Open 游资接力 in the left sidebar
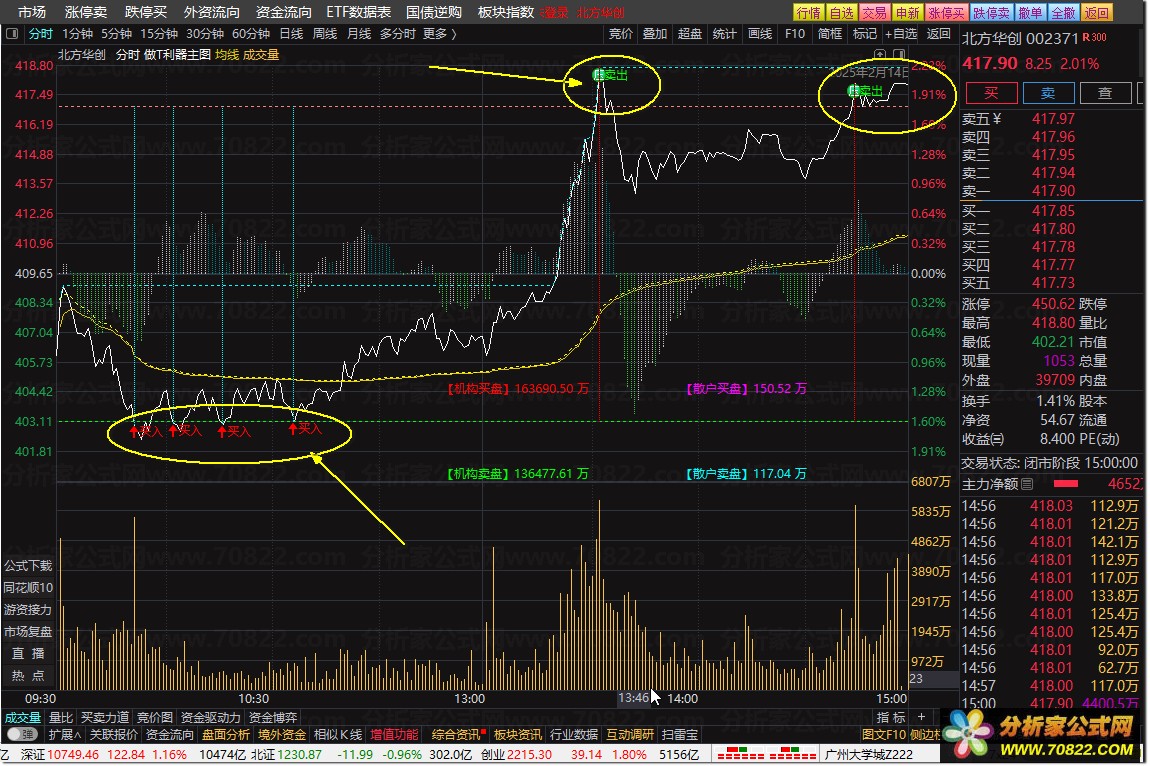Screen dimensions: 1150x766 [28, 610]
